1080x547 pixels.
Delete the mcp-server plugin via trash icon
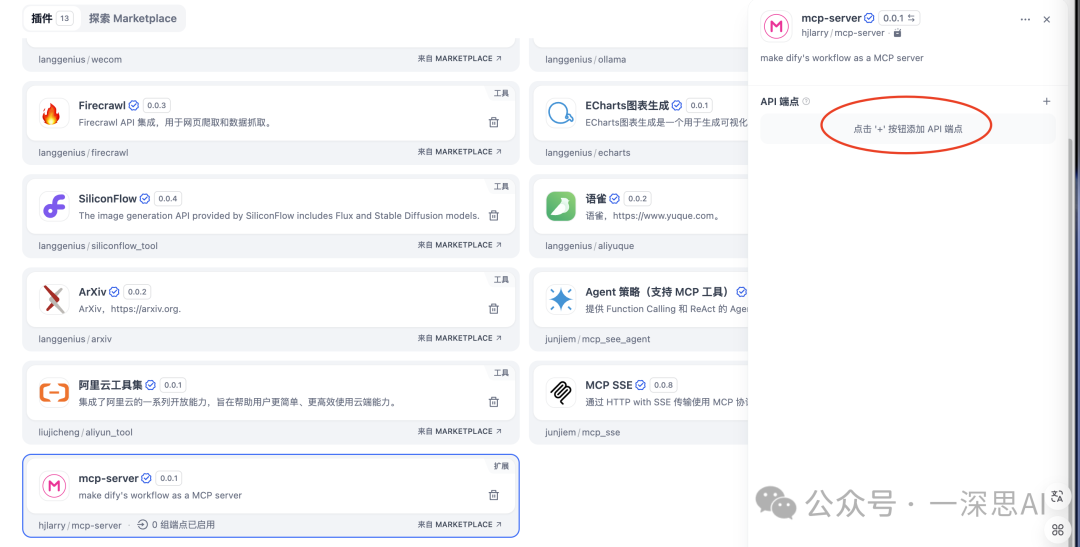tap(493, 495)
